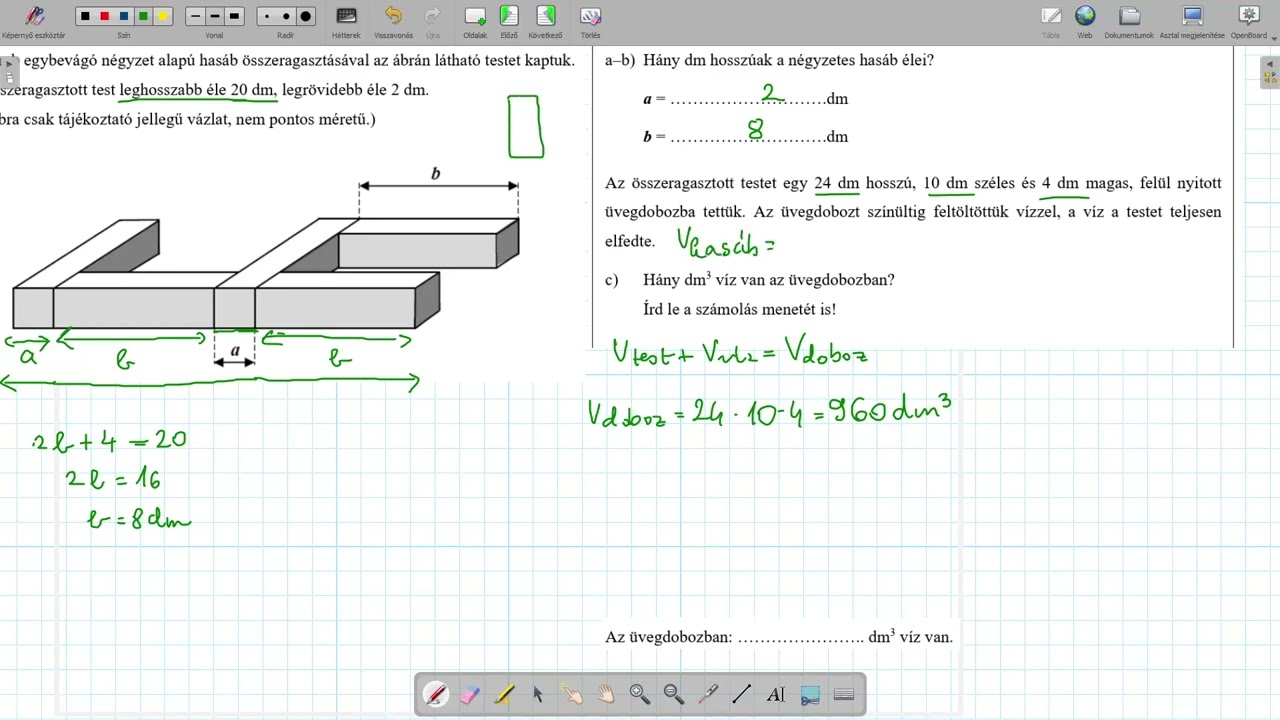Choose the thin line width
The height and width of the screenshot is (720, 1280).
point(195,16)
